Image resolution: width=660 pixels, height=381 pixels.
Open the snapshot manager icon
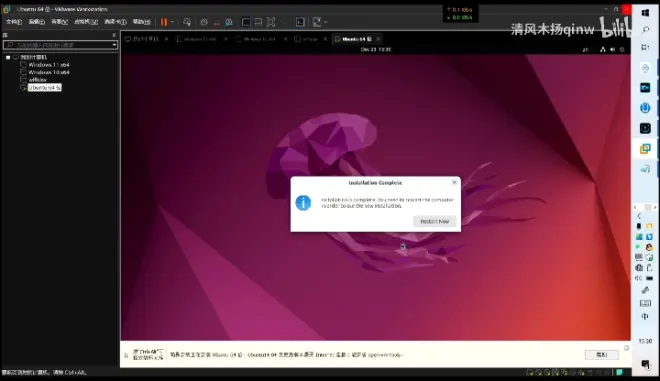[229, 22]
